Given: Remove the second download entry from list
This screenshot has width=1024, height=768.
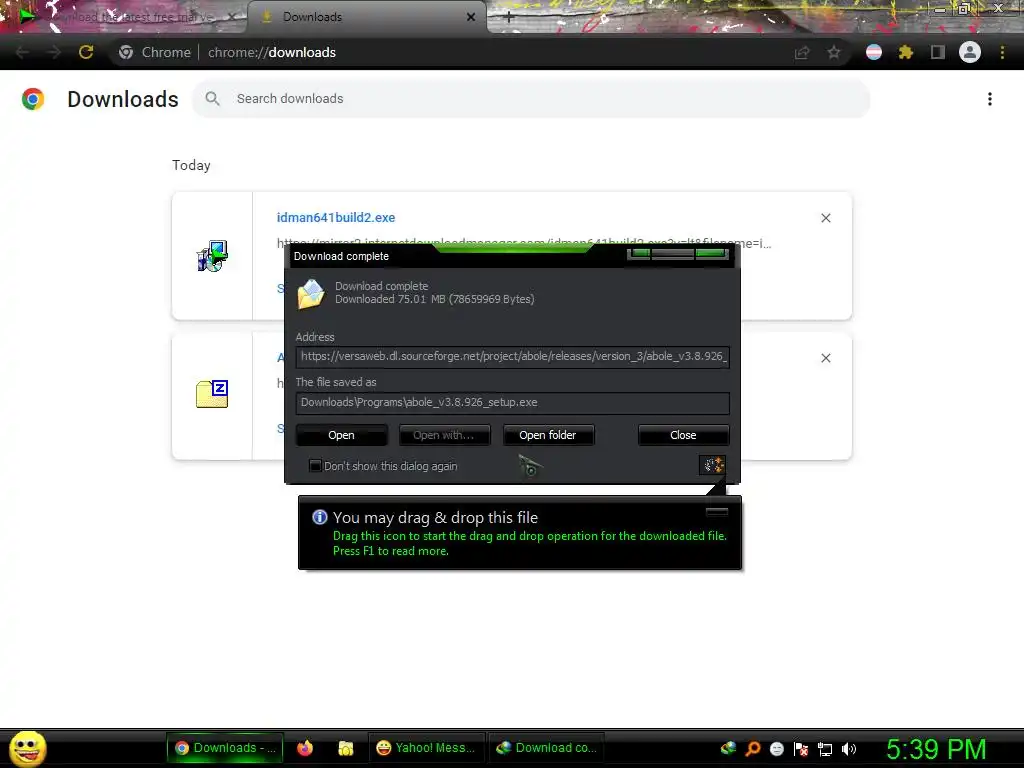Looking at the screenshot, I should coord(826,358).
